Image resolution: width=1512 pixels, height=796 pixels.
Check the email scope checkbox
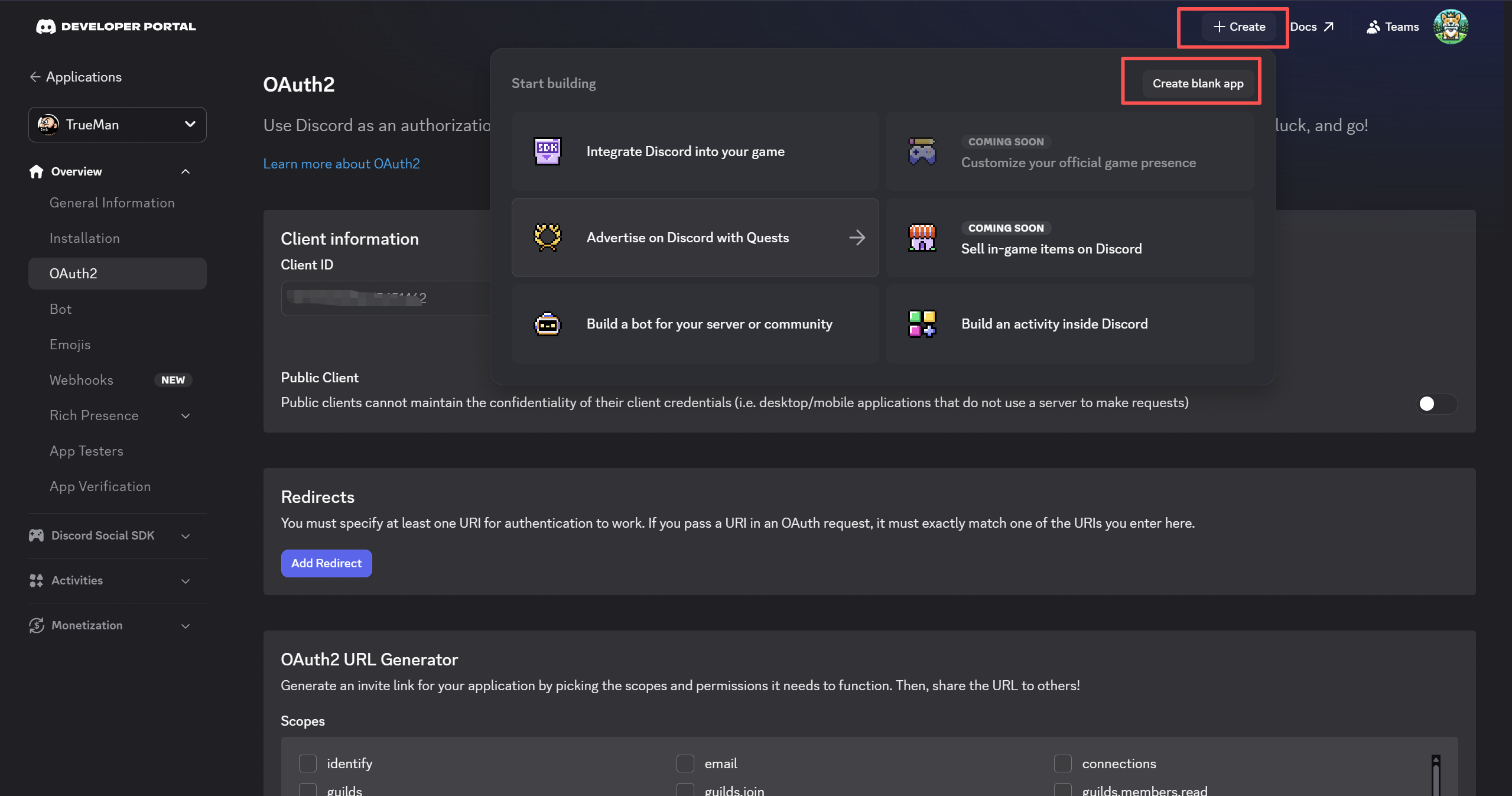point(685,763)
